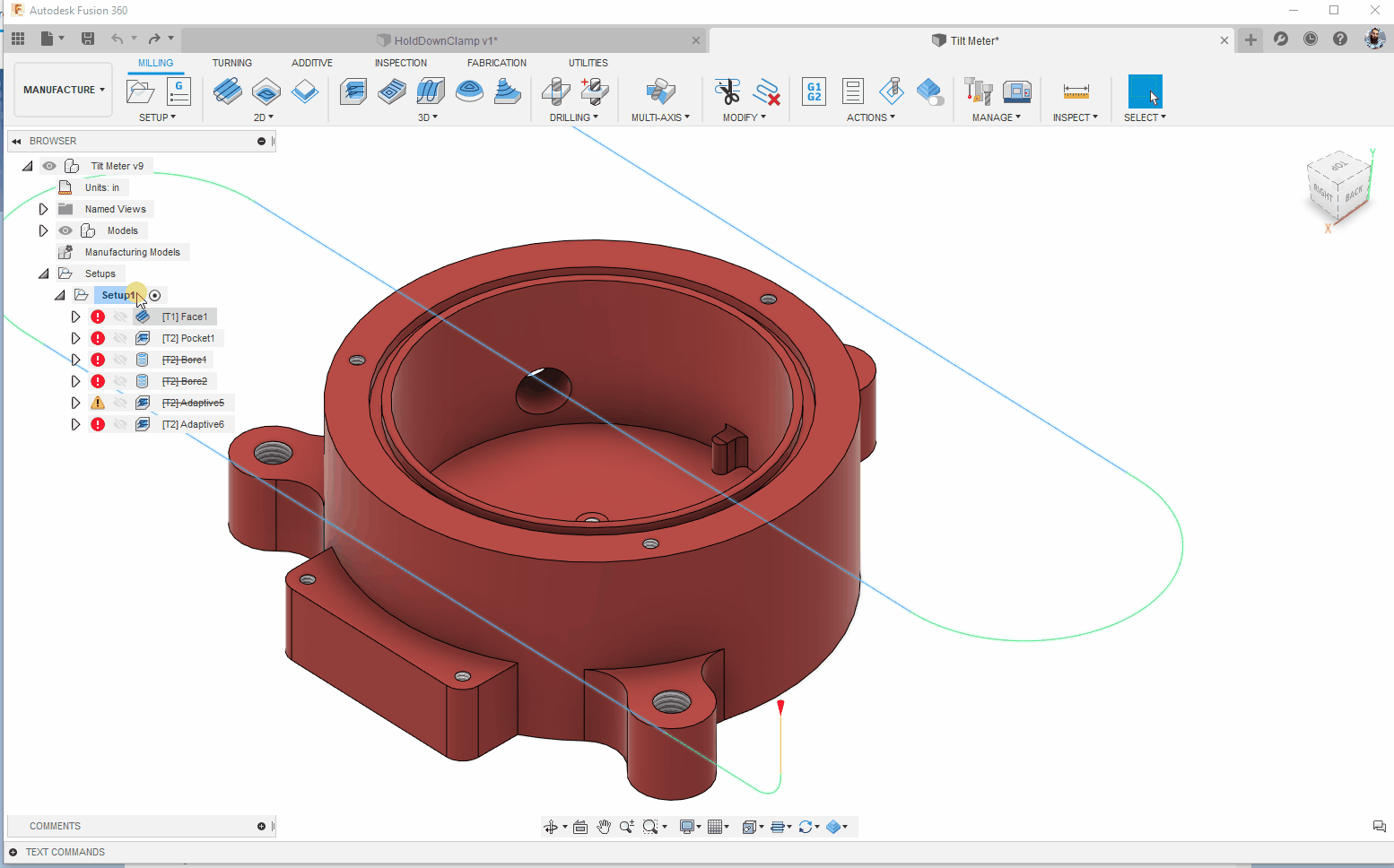Image resolution: width=1394 pixels, height=868 pixels.
Task: Click the Tool Library icon
Action: pyautogui.click(x=978, y=91)
